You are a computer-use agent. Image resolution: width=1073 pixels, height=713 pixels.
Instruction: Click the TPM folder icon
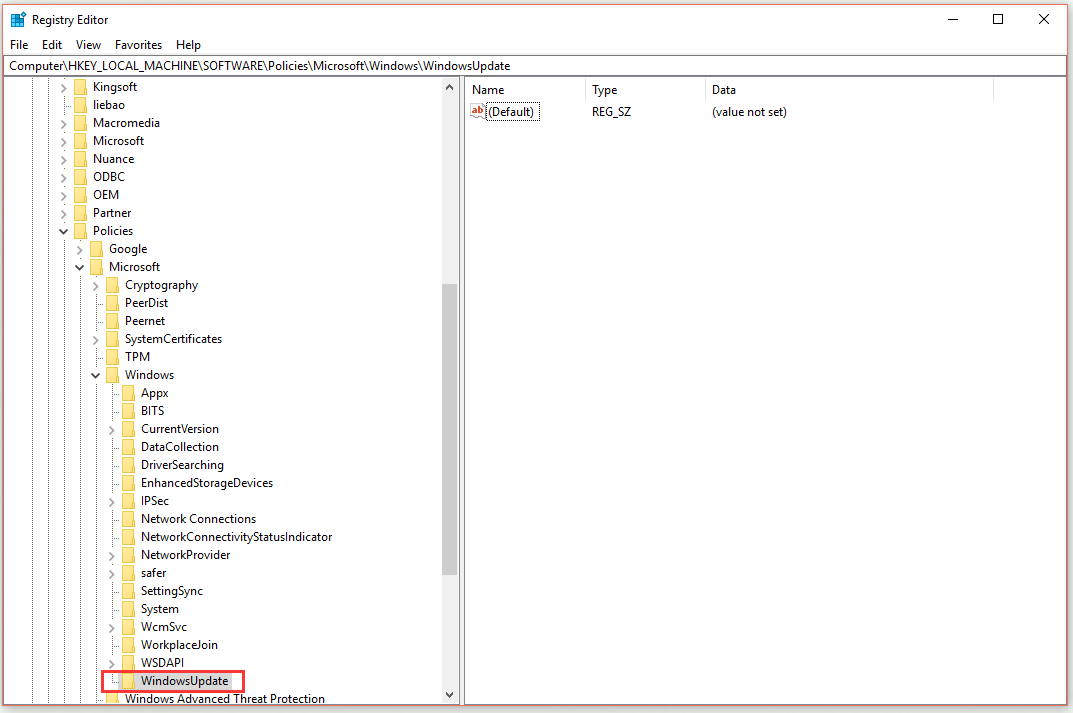click(x=113, y=356)
